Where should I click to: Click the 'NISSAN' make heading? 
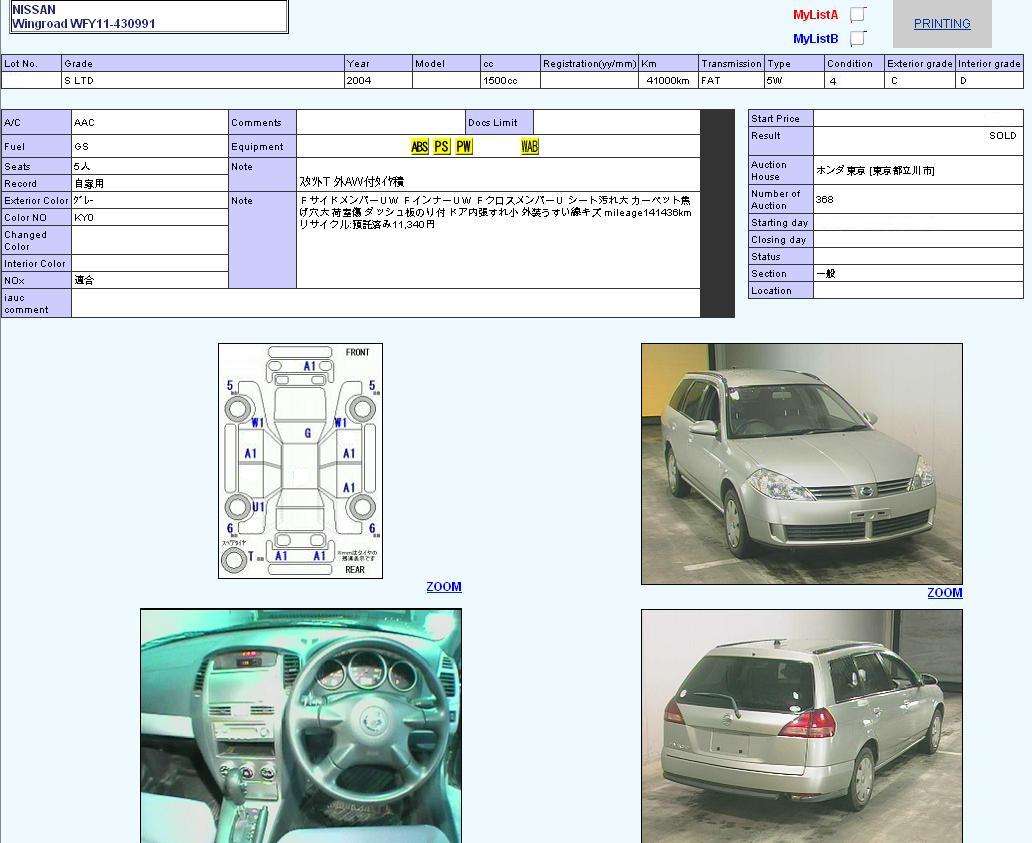point(34,10)
